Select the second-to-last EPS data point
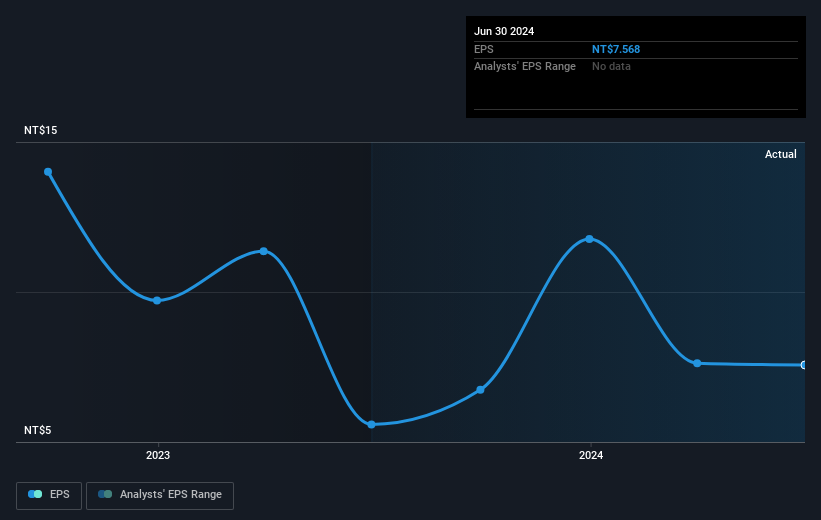The width and height of the screenshot is (821, 520). 697,363
